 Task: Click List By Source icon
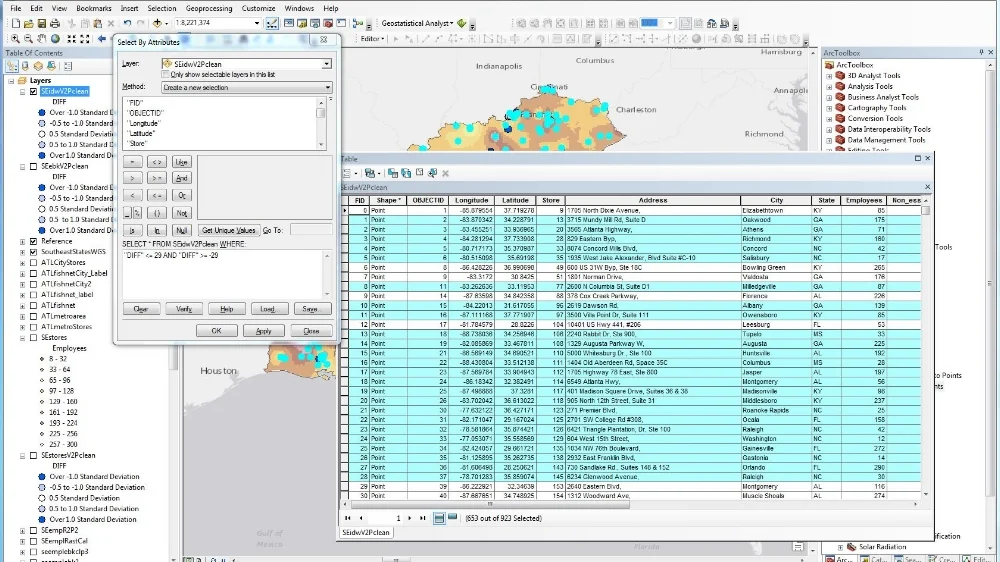tap(26, 66)
